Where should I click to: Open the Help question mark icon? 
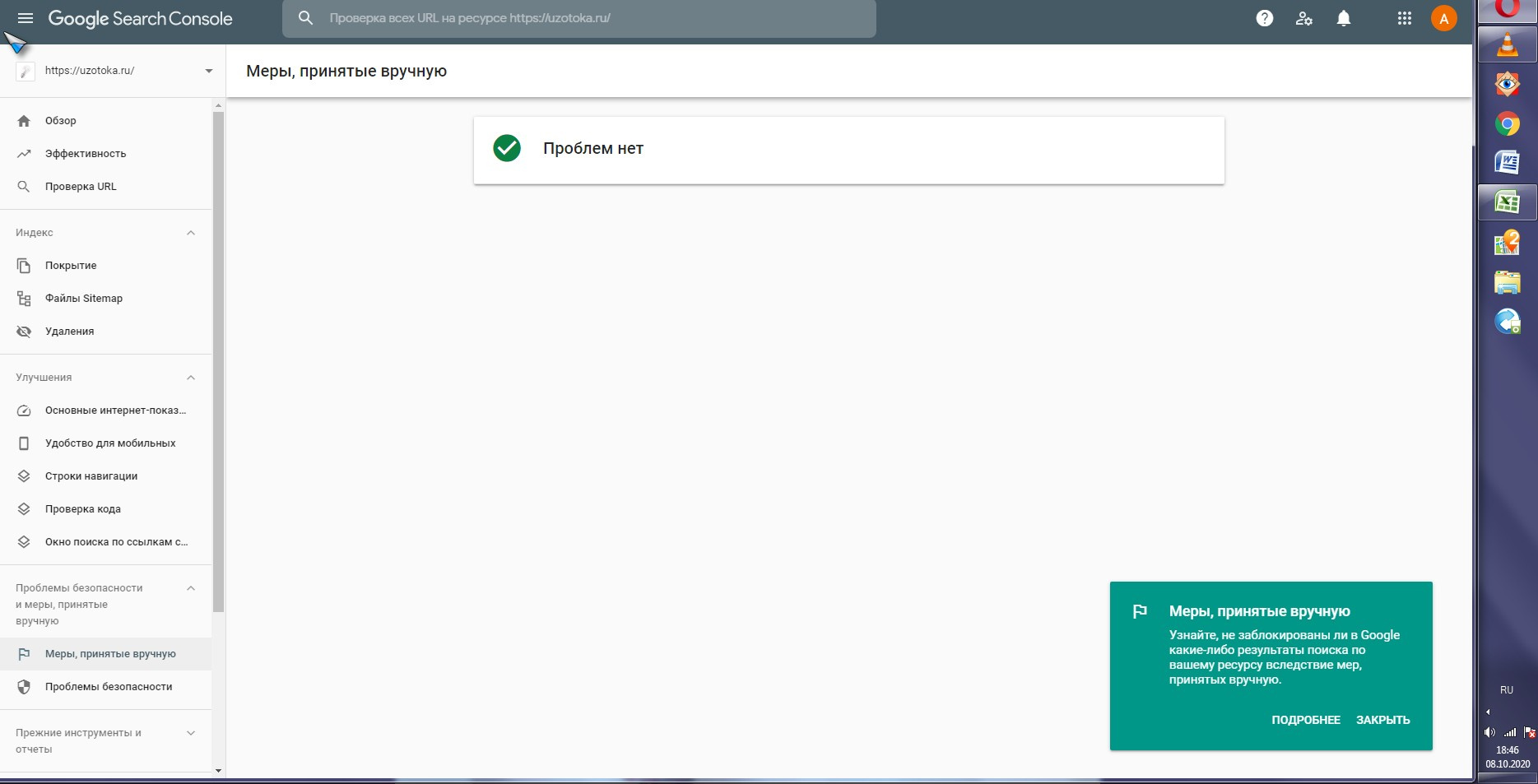pyautogui.click(x=1265, y=18)
